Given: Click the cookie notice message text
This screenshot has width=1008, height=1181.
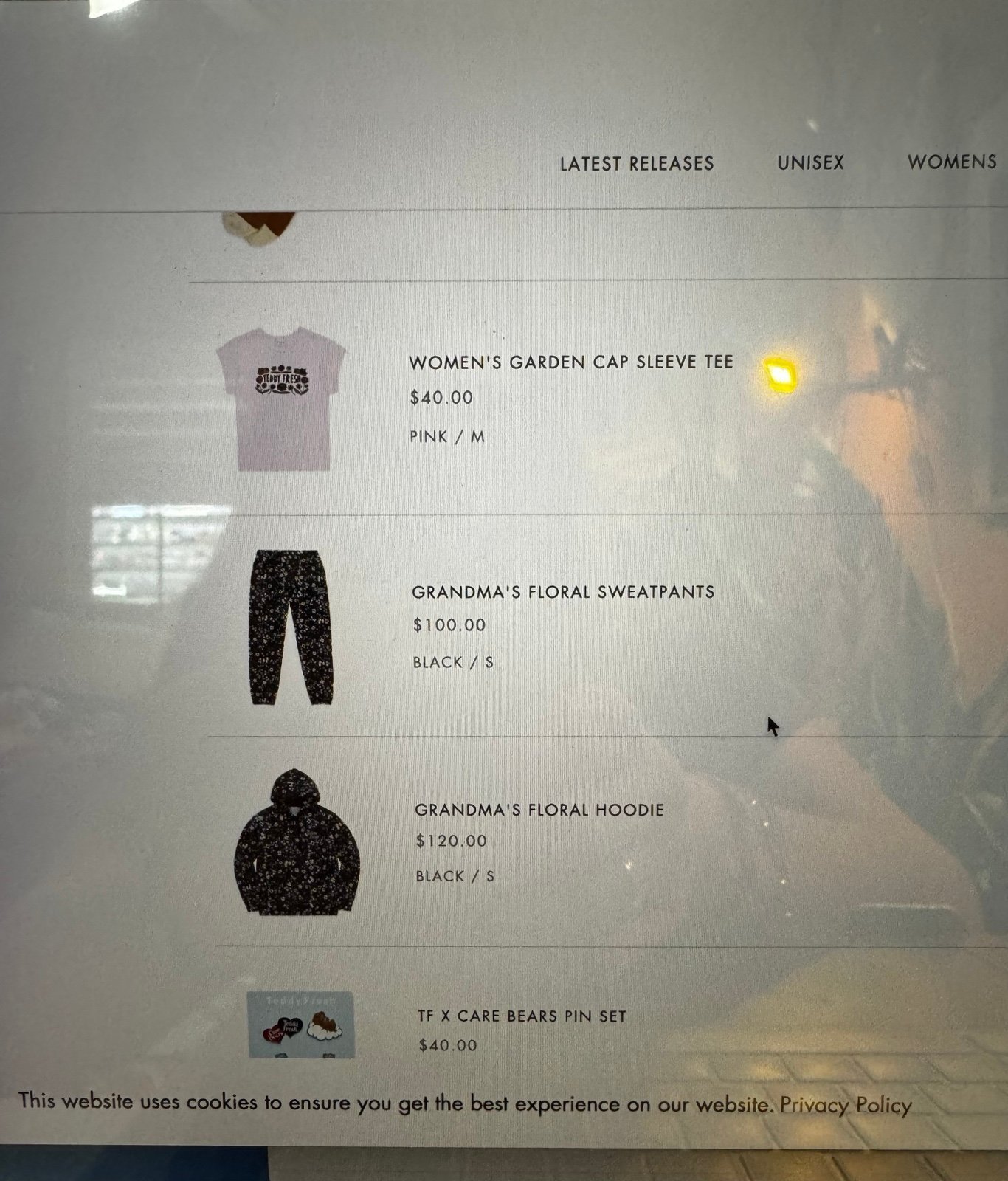Looking at the screenshot, I should click(396, 1103).
